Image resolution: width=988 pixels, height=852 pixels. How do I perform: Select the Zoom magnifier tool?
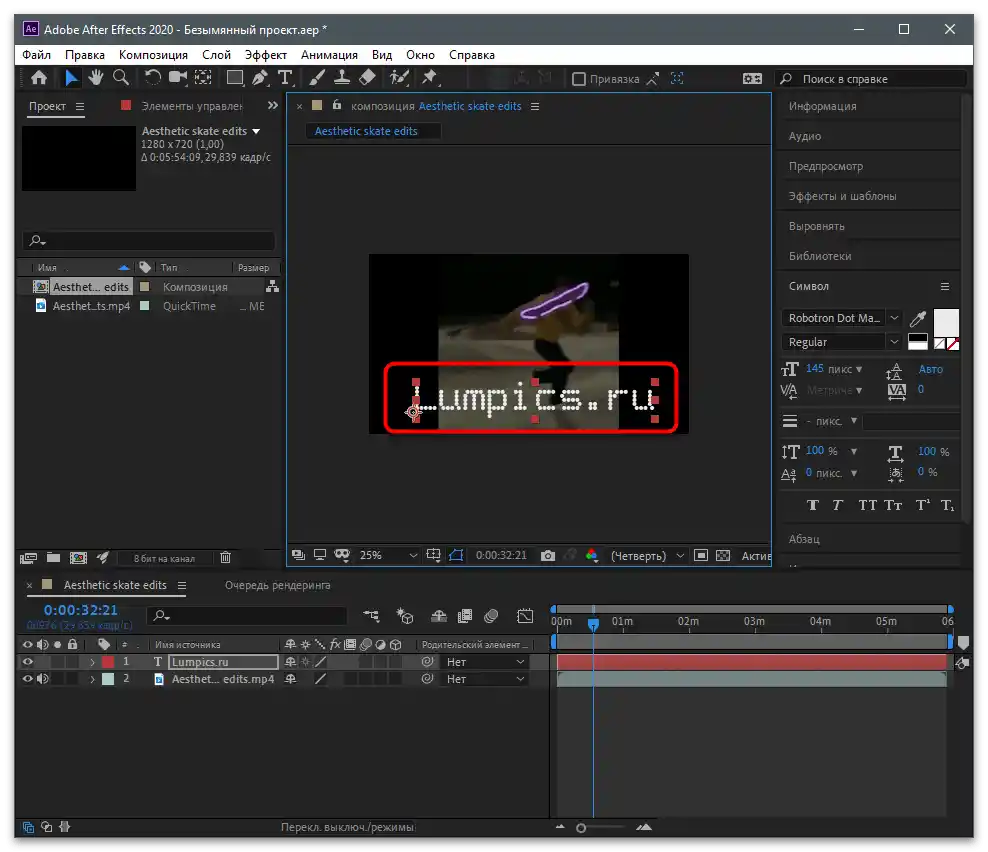point(120,78)
